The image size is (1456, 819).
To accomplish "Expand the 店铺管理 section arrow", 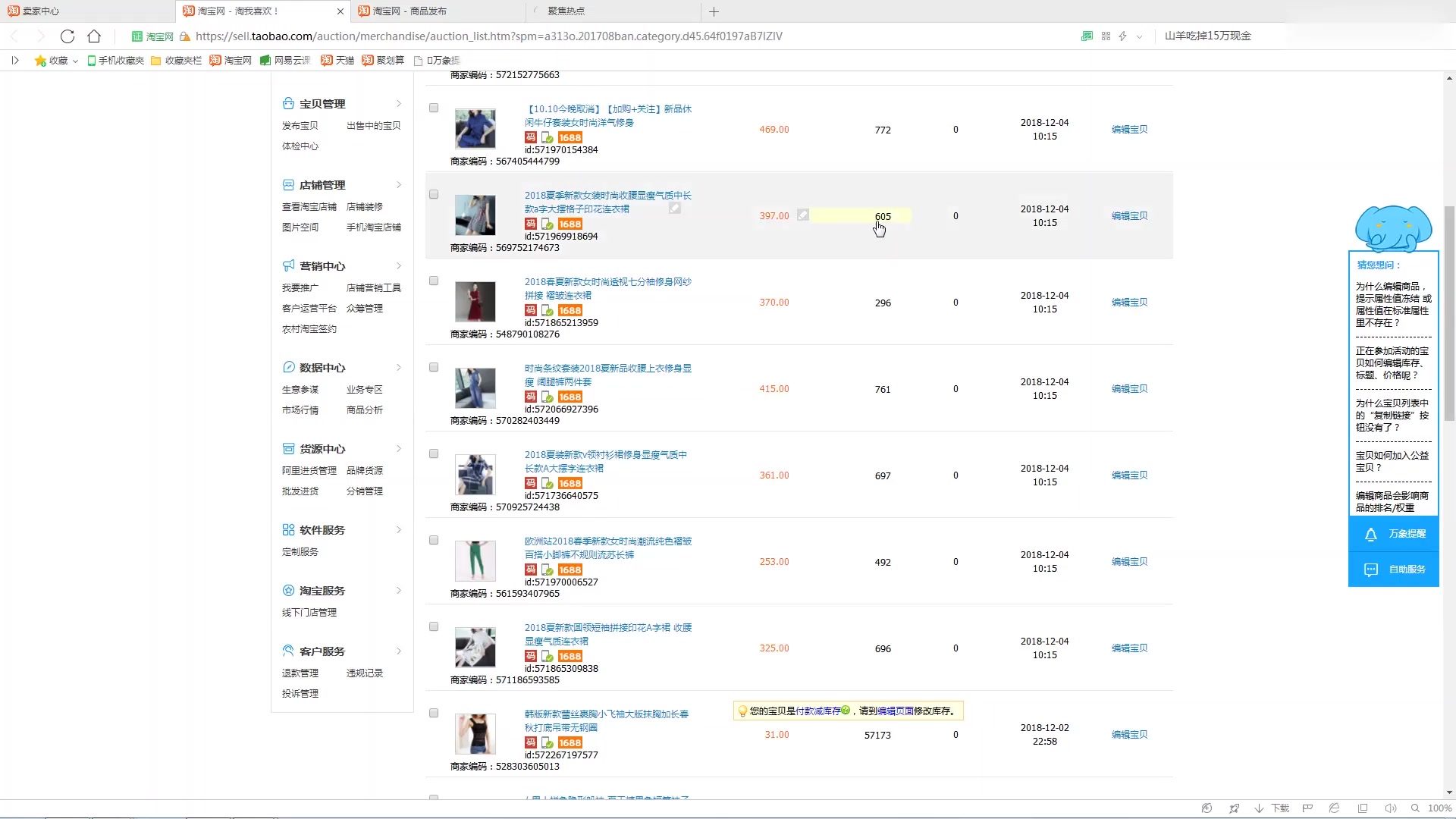I will (399, 185).
